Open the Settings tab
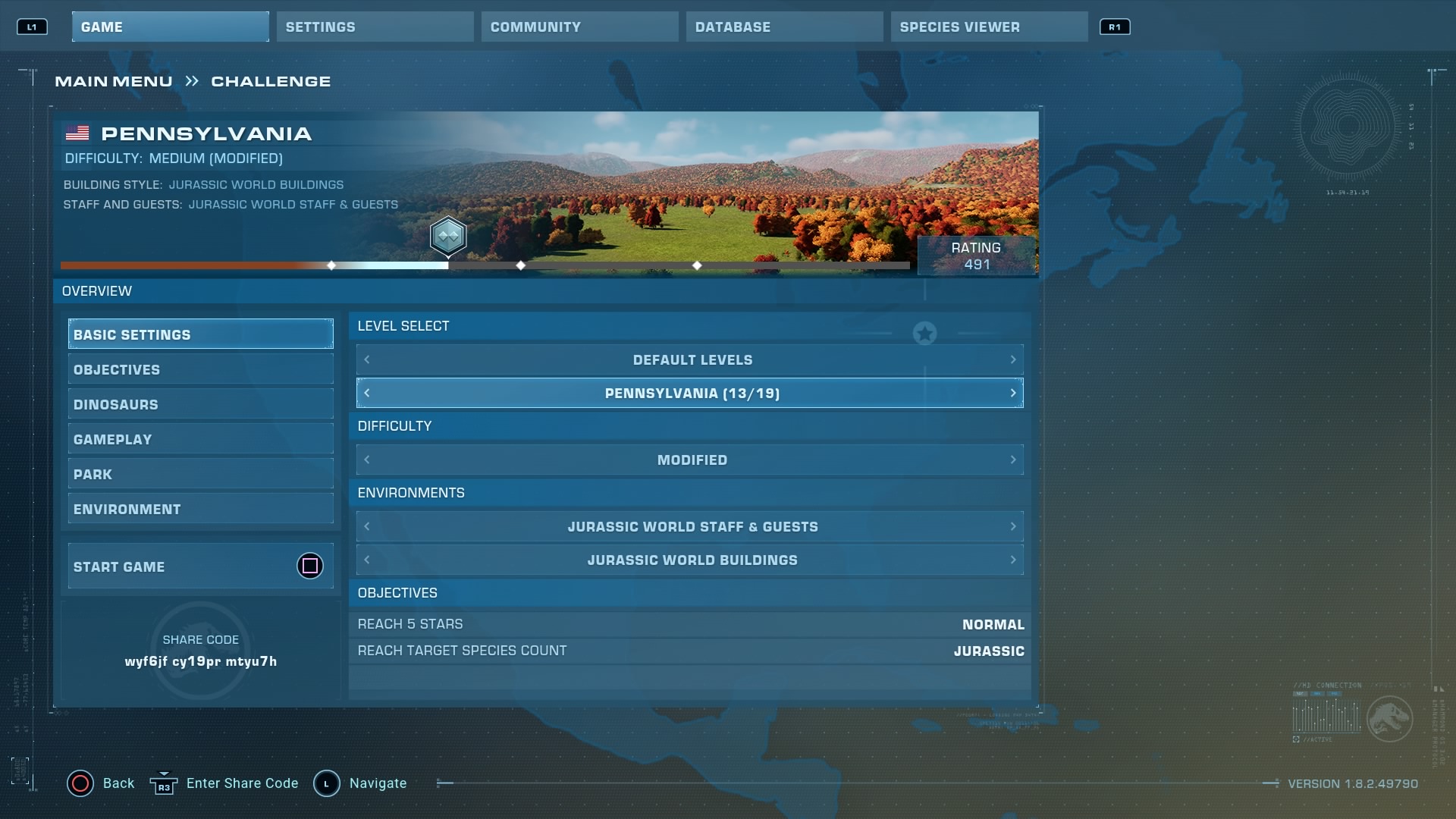 click(375, 27)
